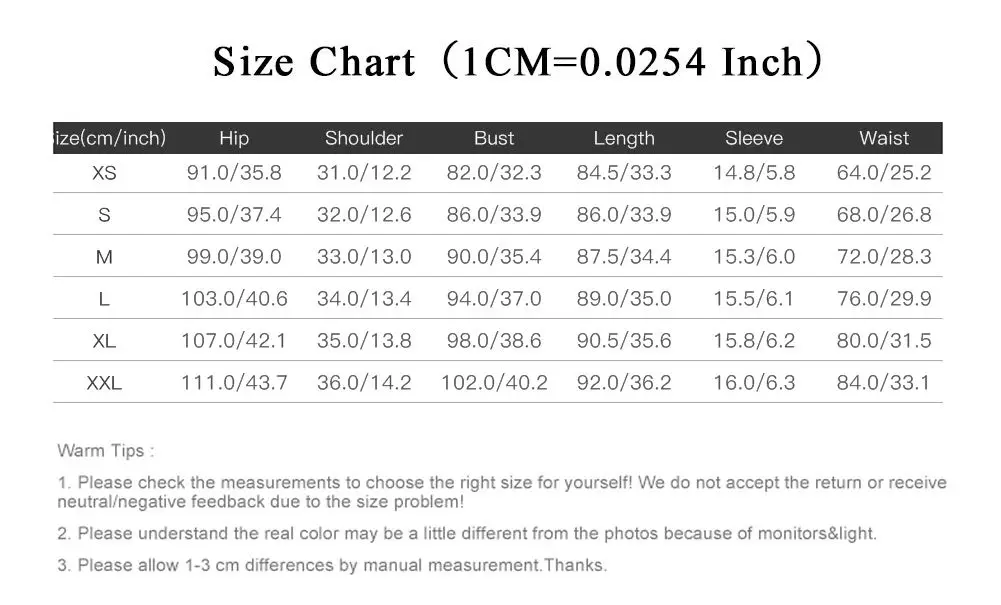Select the S bust value 86.0/33.9
Viewport: 1001px width, 605px height.
click(493, 215)
